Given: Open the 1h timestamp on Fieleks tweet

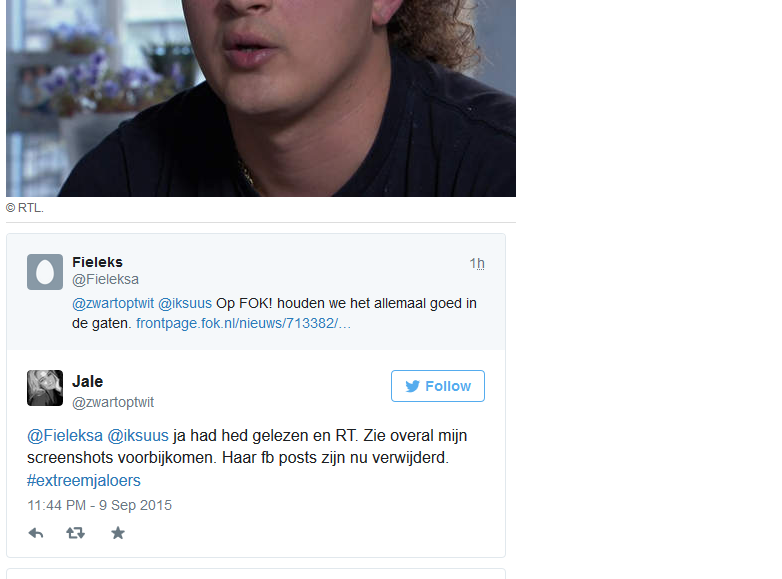Looking at the screenshot, I should tap(477, 263).
